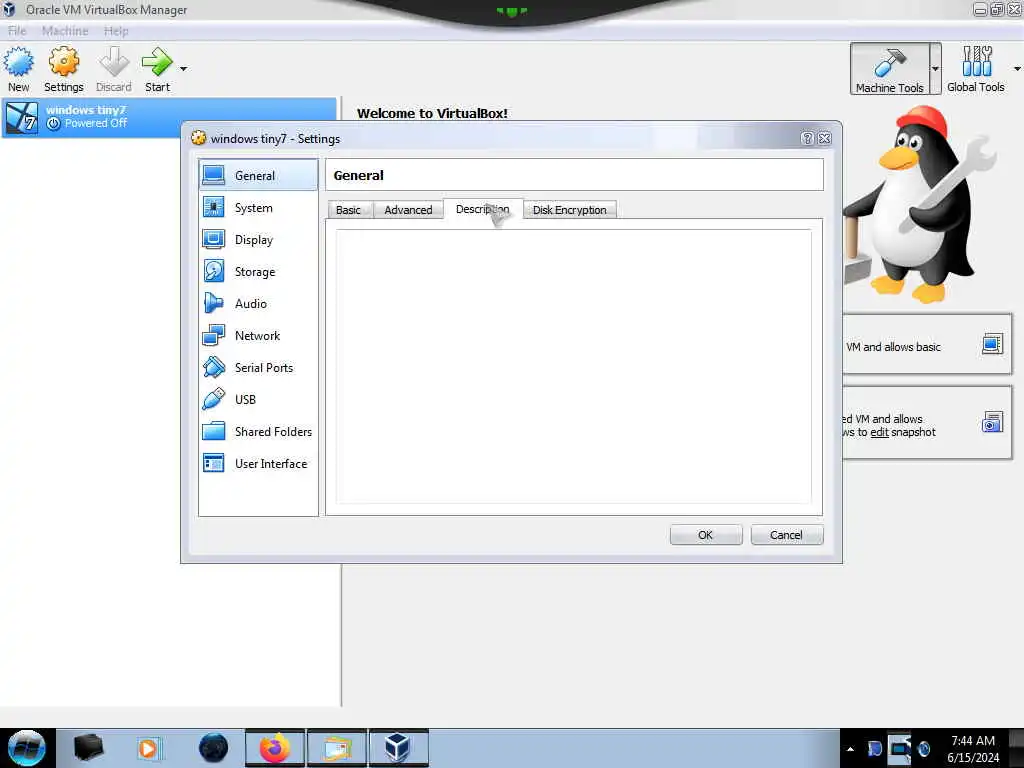Open the Serial Ports settings category
This screenshot has width=1024, height=768.
[259, 368]
